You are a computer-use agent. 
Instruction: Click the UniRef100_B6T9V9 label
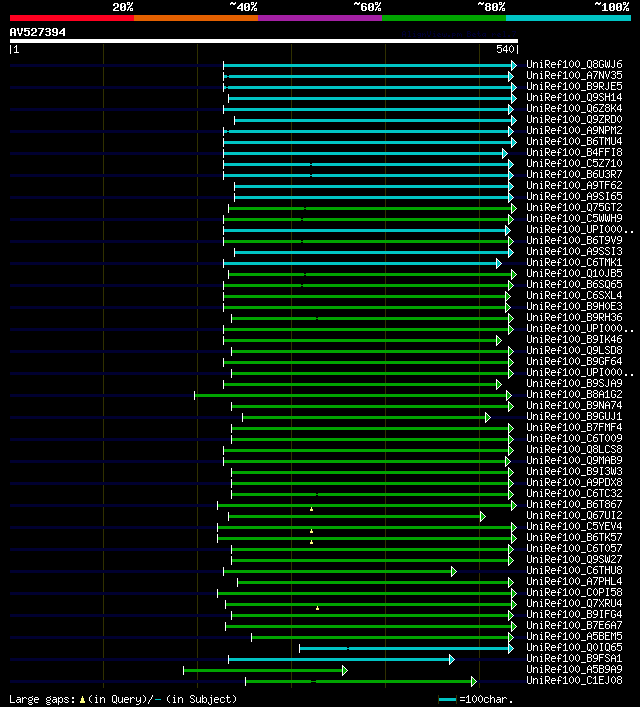574,240
